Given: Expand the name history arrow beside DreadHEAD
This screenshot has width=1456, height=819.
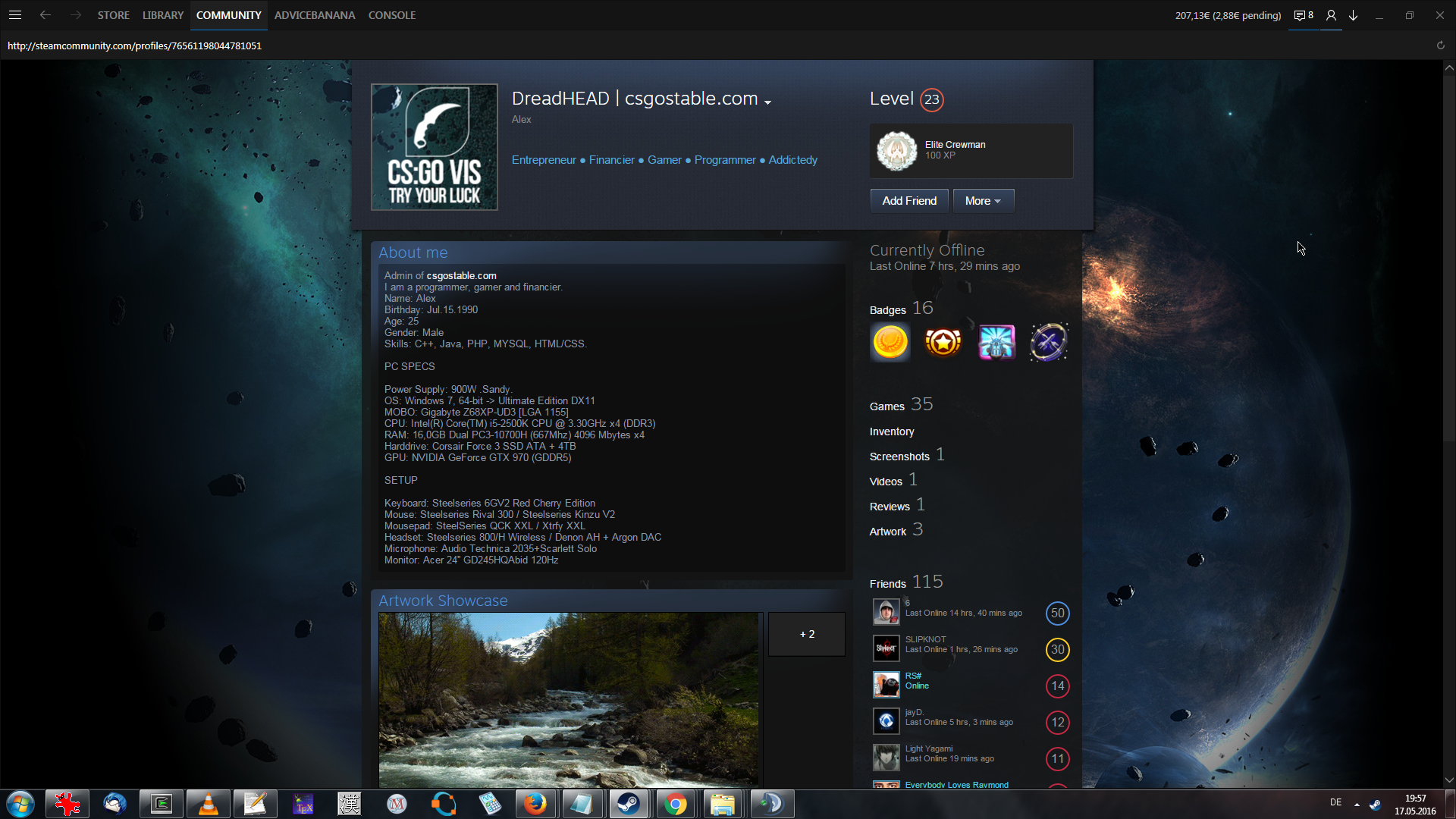Looking at the screenshot, I should (x=767, y=102).
